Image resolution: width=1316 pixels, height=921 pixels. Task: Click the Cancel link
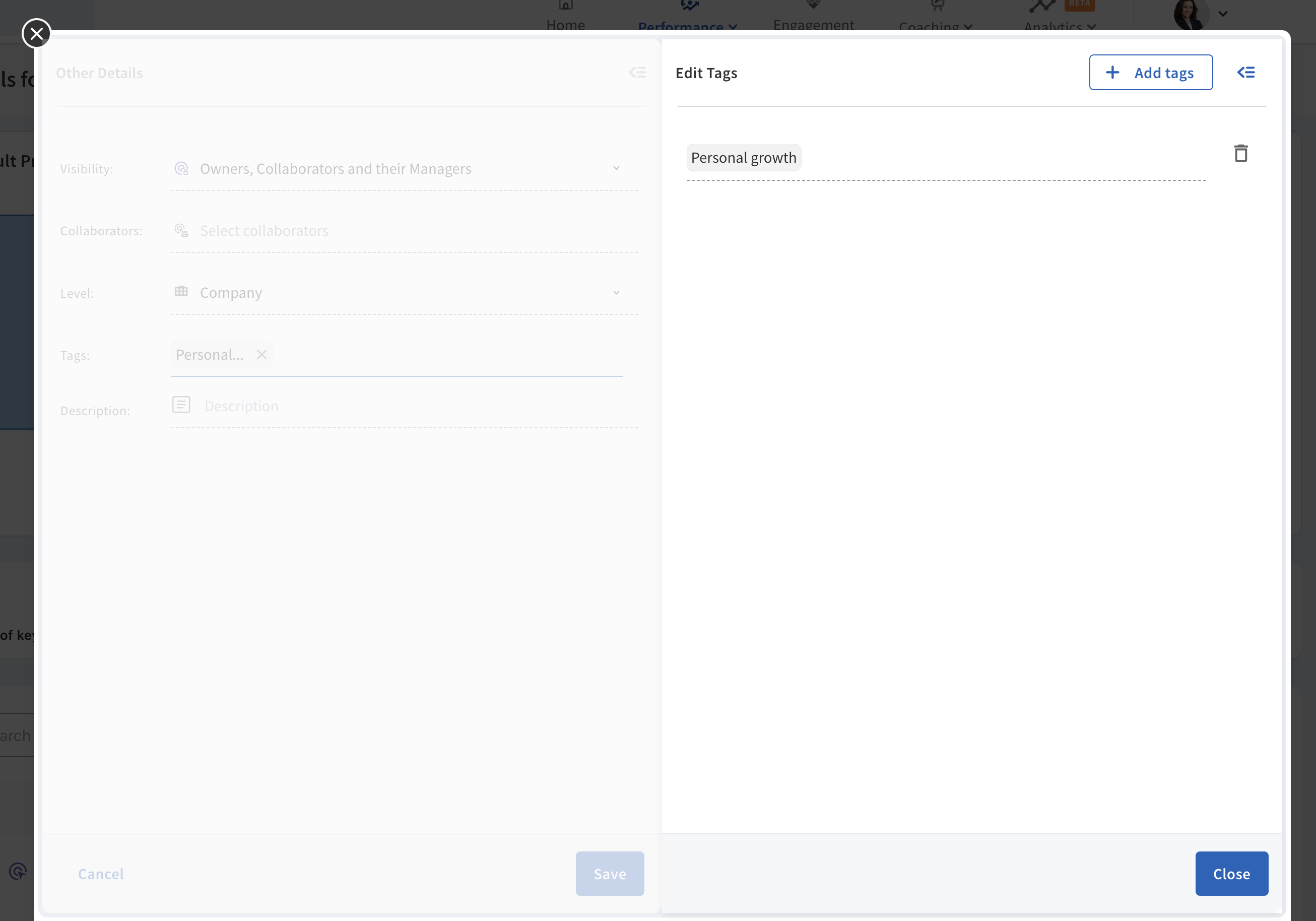click(101, 874)
